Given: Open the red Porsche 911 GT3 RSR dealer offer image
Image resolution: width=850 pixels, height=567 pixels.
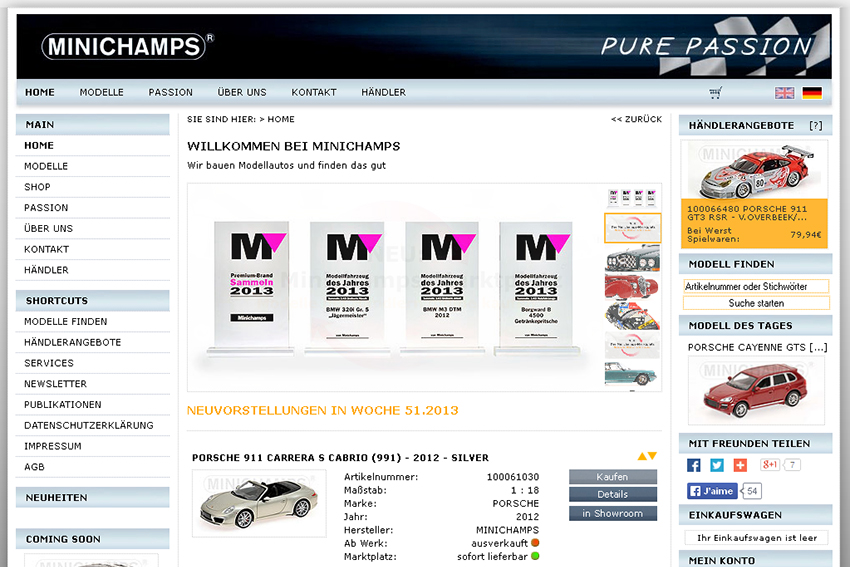Looking at the screenshot, I should coord(754,170).
